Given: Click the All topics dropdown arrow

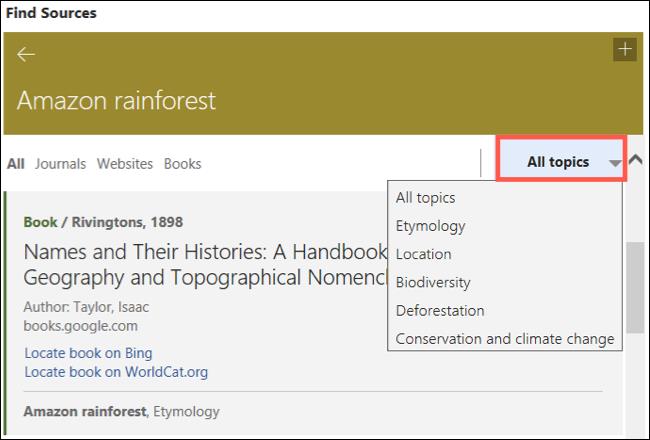Looking at the screenshot, I should (x=614, y=163).
